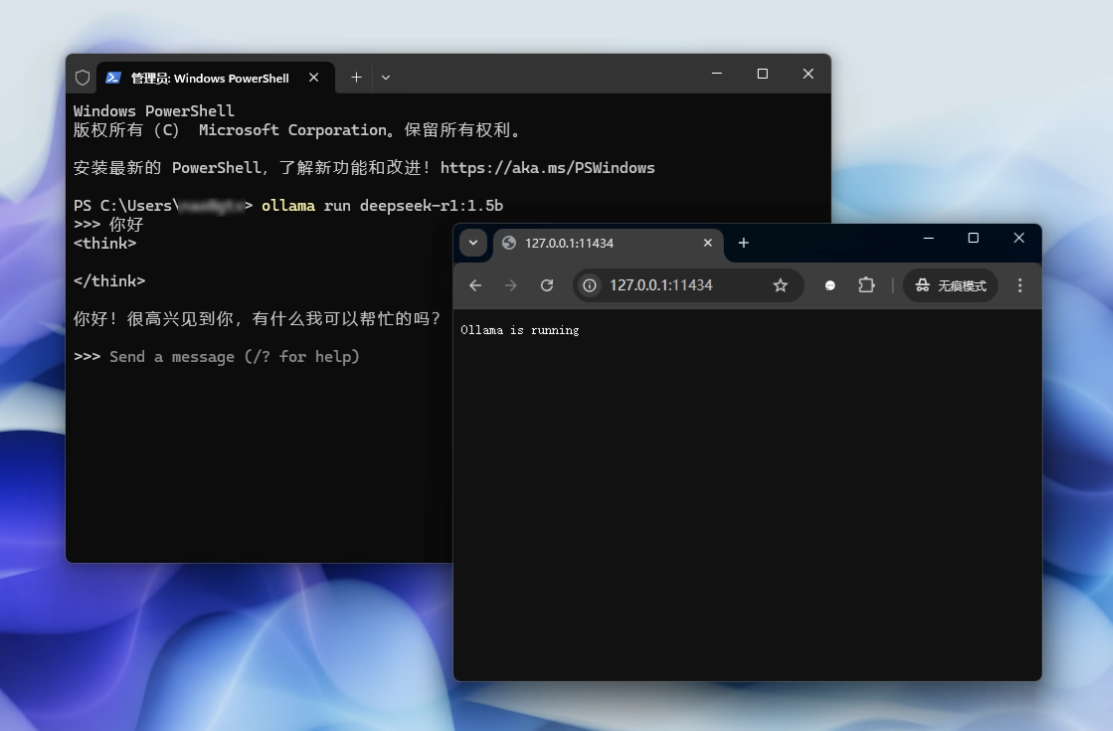Close the PowerShell terminal tab

[314, 77]
